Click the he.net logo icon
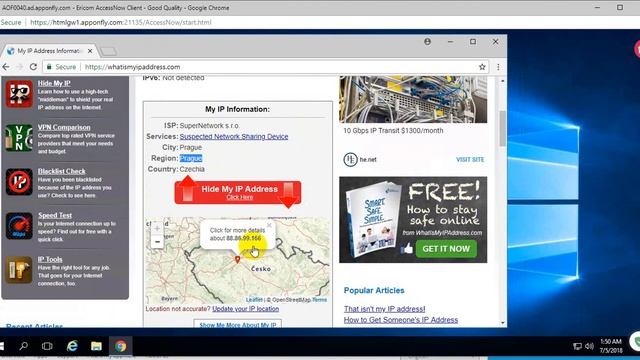This screenshot has height=360, width=640. pyautogui.click(x=350, y=160)
